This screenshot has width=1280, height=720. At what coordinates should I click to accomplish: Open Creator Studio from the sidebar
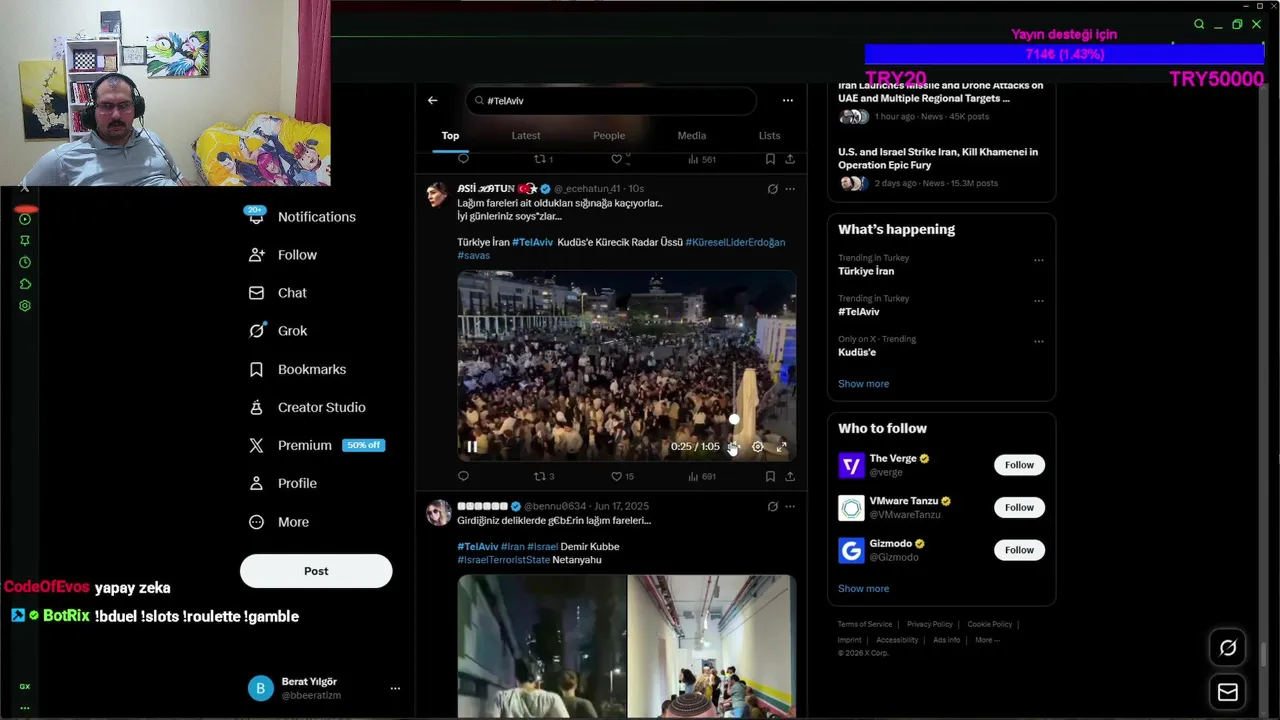tap(307, 407)
